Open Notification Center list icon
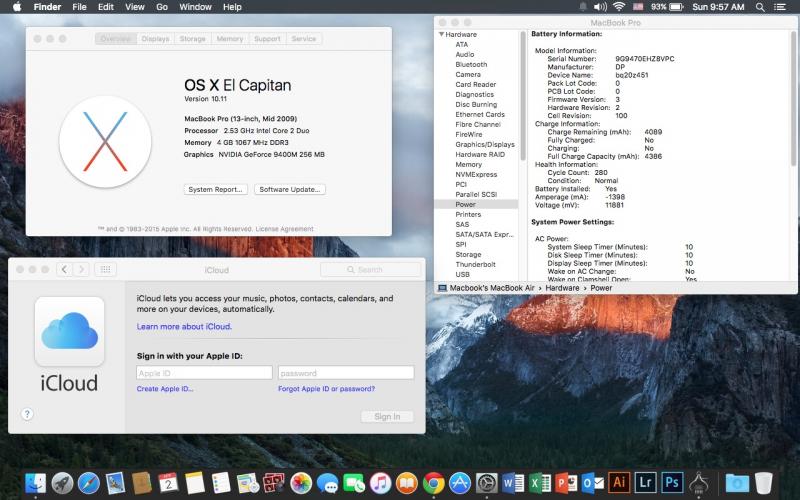 [780, 7]
